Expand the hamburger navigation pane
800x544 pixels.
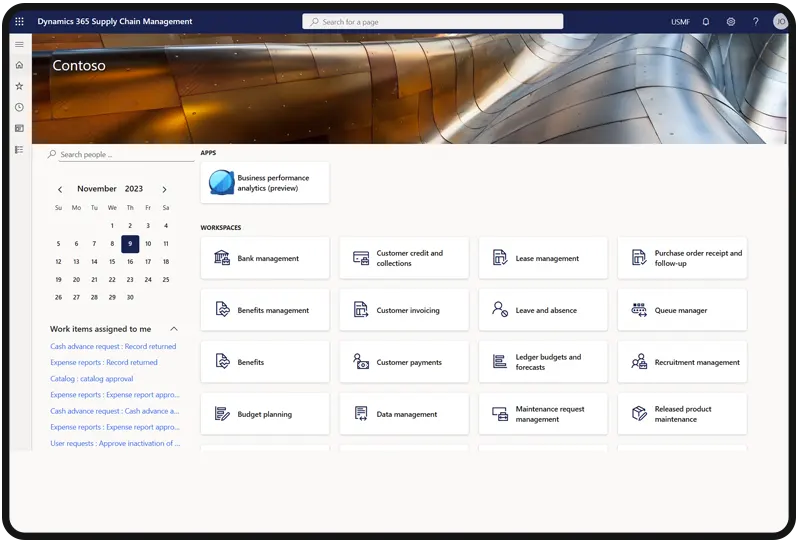19,44
